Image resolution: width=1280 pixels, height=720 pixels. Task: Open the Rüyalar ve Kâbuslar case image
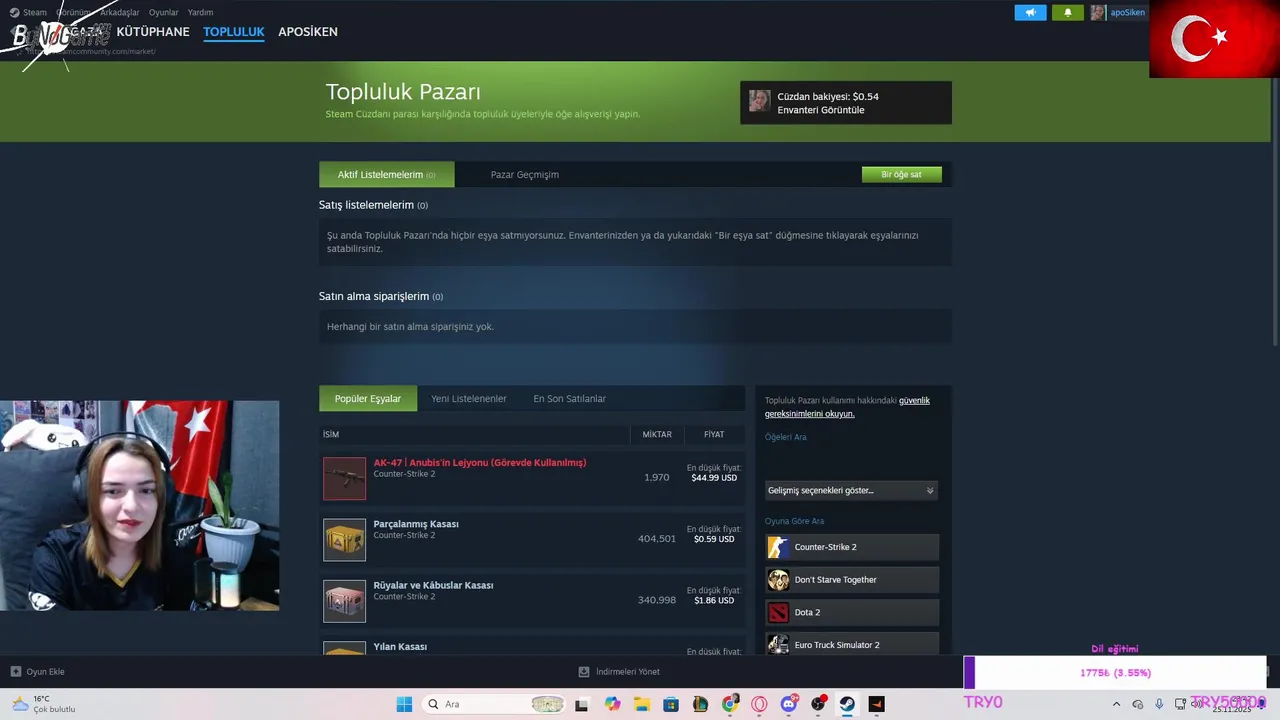[345, 600]
